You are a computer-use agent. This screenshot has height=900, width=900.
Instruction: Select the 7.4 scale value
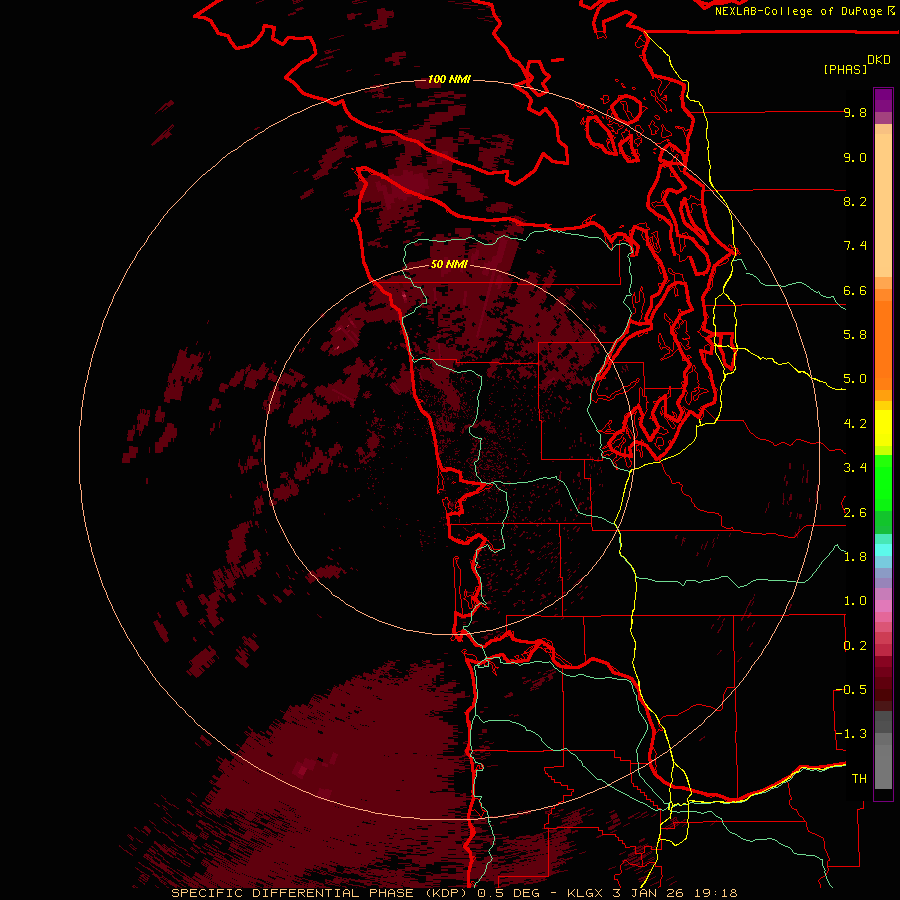[x=855, y=246]
